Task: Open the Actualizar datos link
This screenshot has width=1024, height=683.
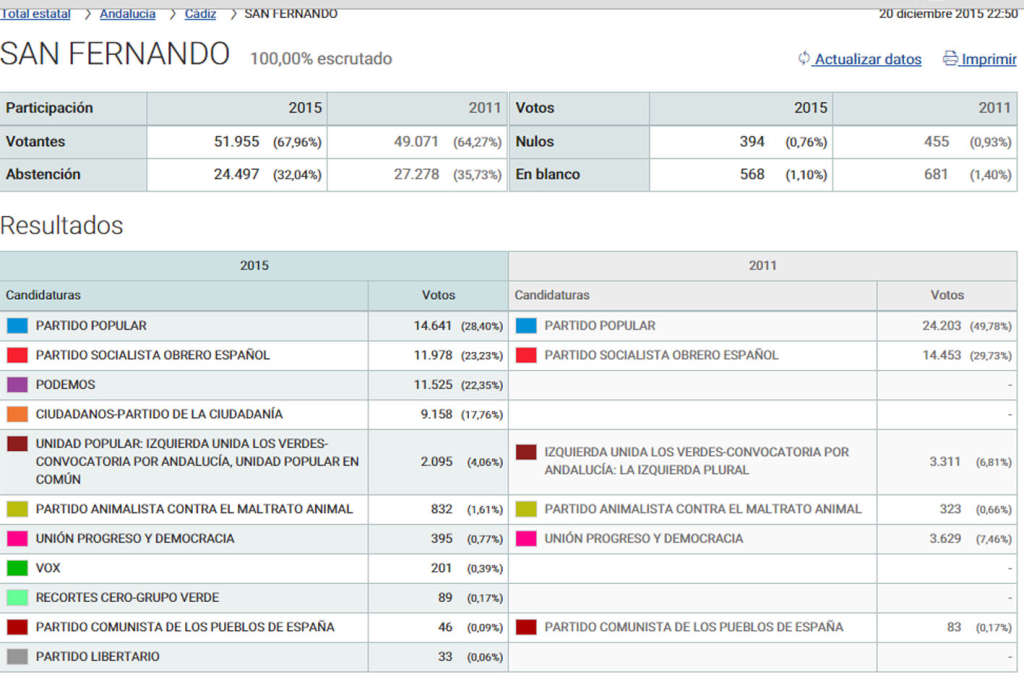Action: tap(867, 60)
